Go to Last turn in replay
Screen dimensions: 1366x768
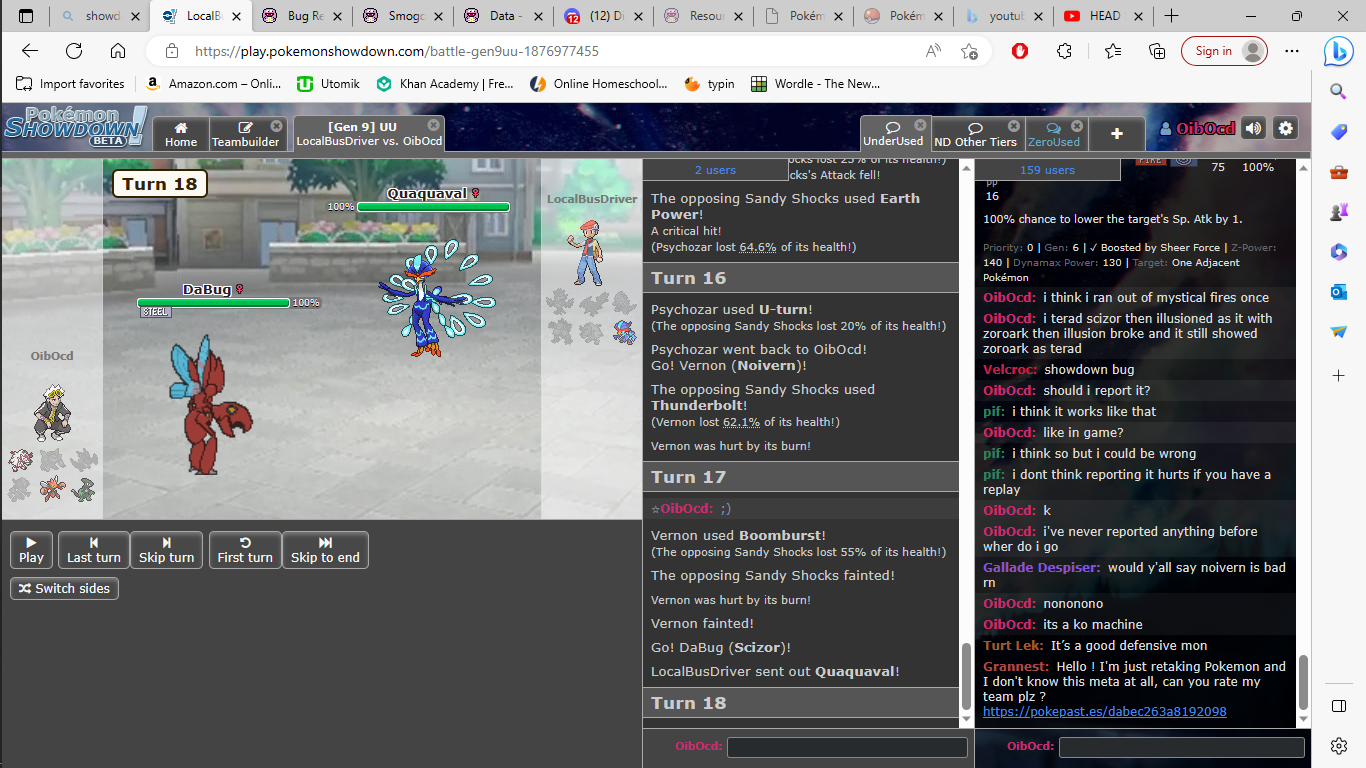click(x=94, y=550)
